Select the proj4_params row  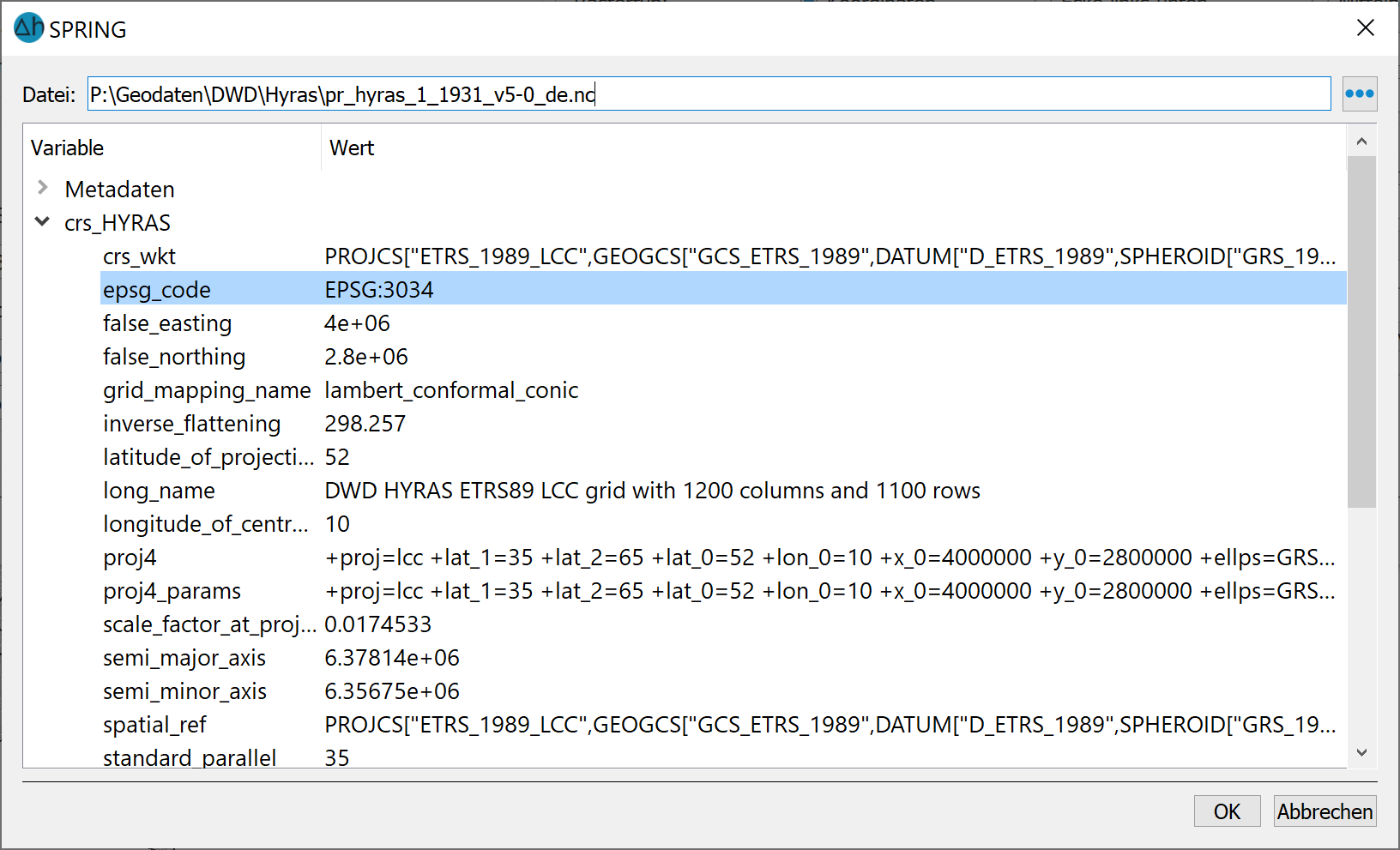point(172,591)
